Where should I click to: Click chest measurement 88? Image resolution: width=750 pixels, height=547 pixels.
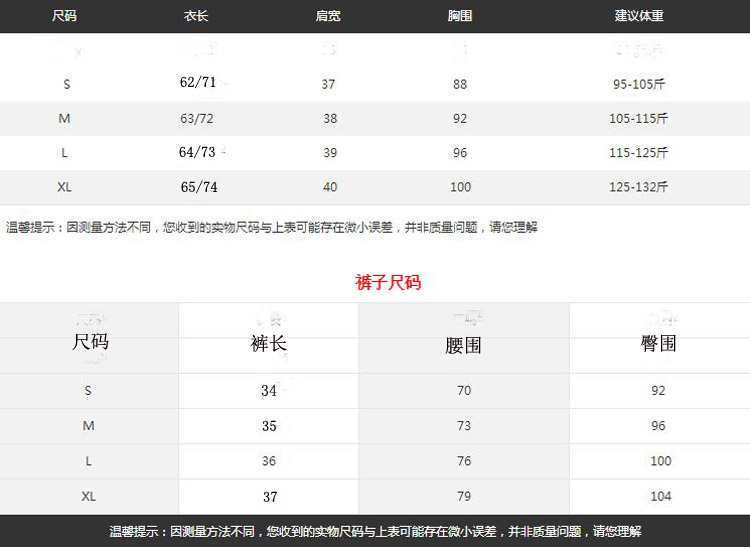point(460,85)
